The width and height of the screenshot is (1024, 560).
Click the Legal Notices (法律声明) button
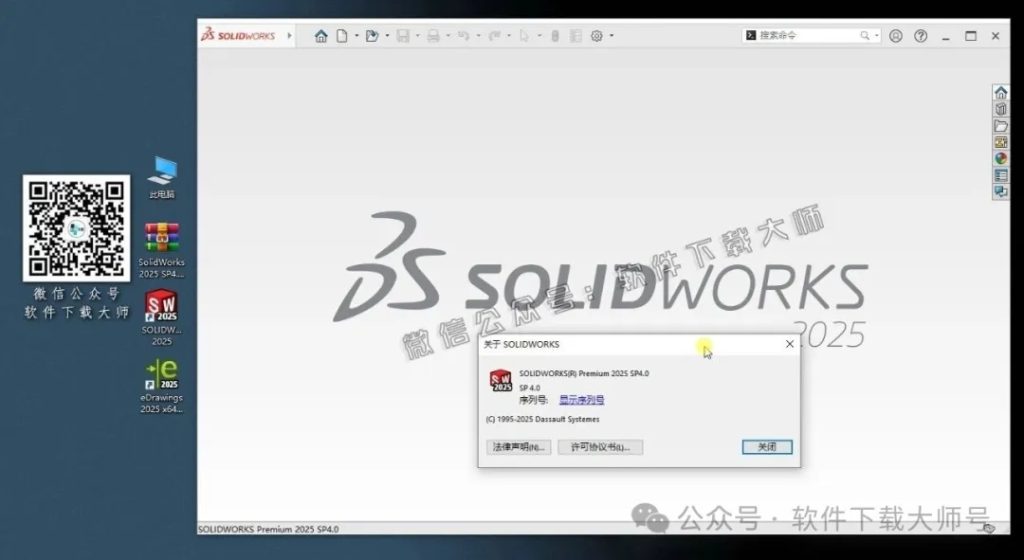click(519, 447)
